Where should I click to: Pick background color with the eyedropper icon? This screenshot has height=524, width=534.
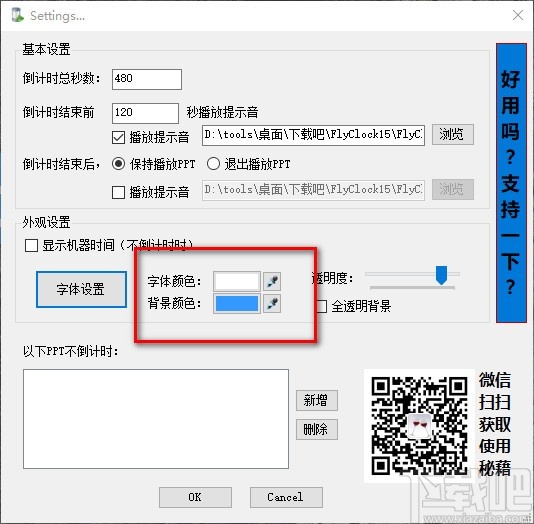click(272, 304)
